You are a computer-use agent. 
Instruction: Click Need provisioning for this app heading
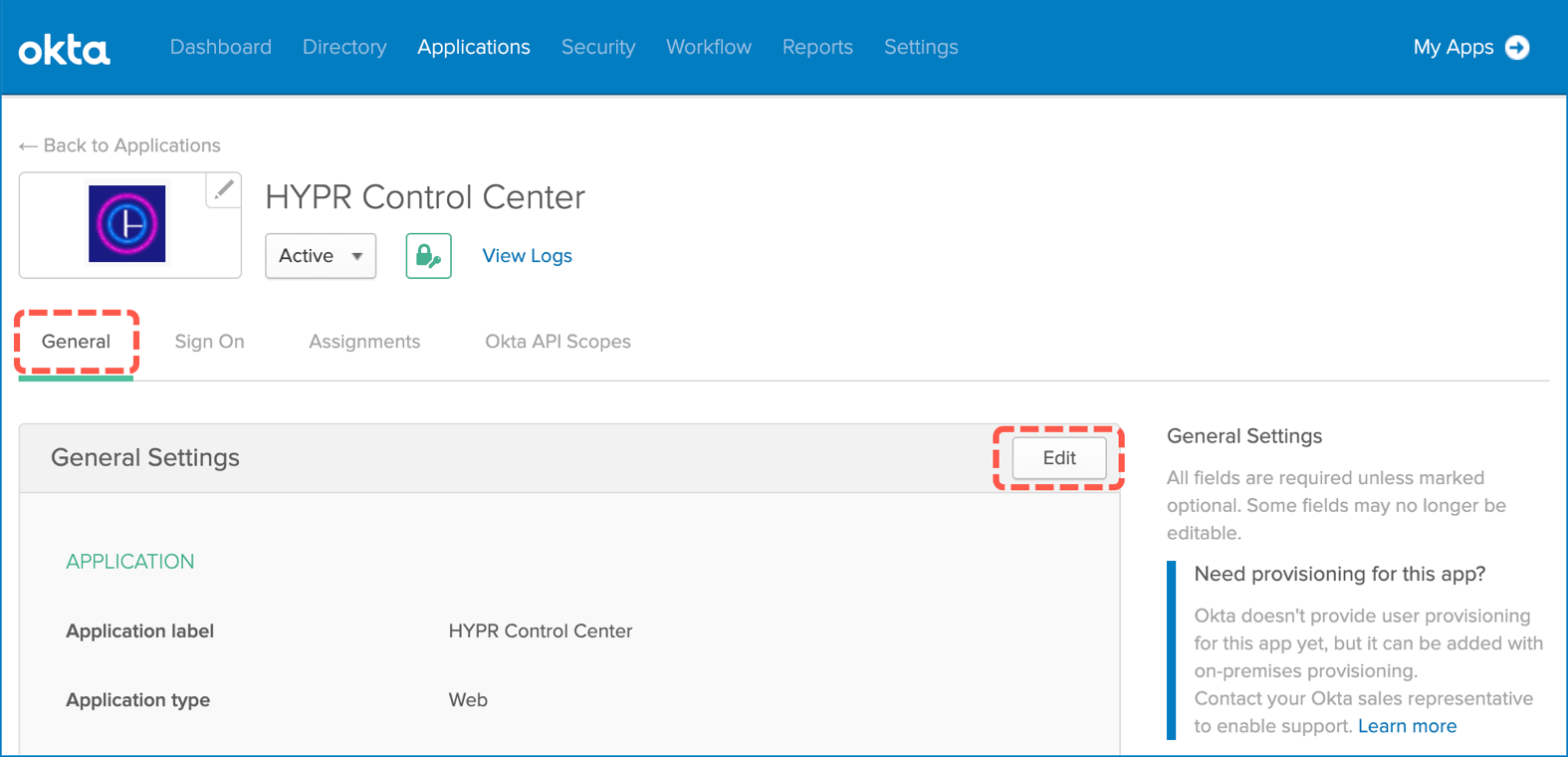tap(1340, 574)
